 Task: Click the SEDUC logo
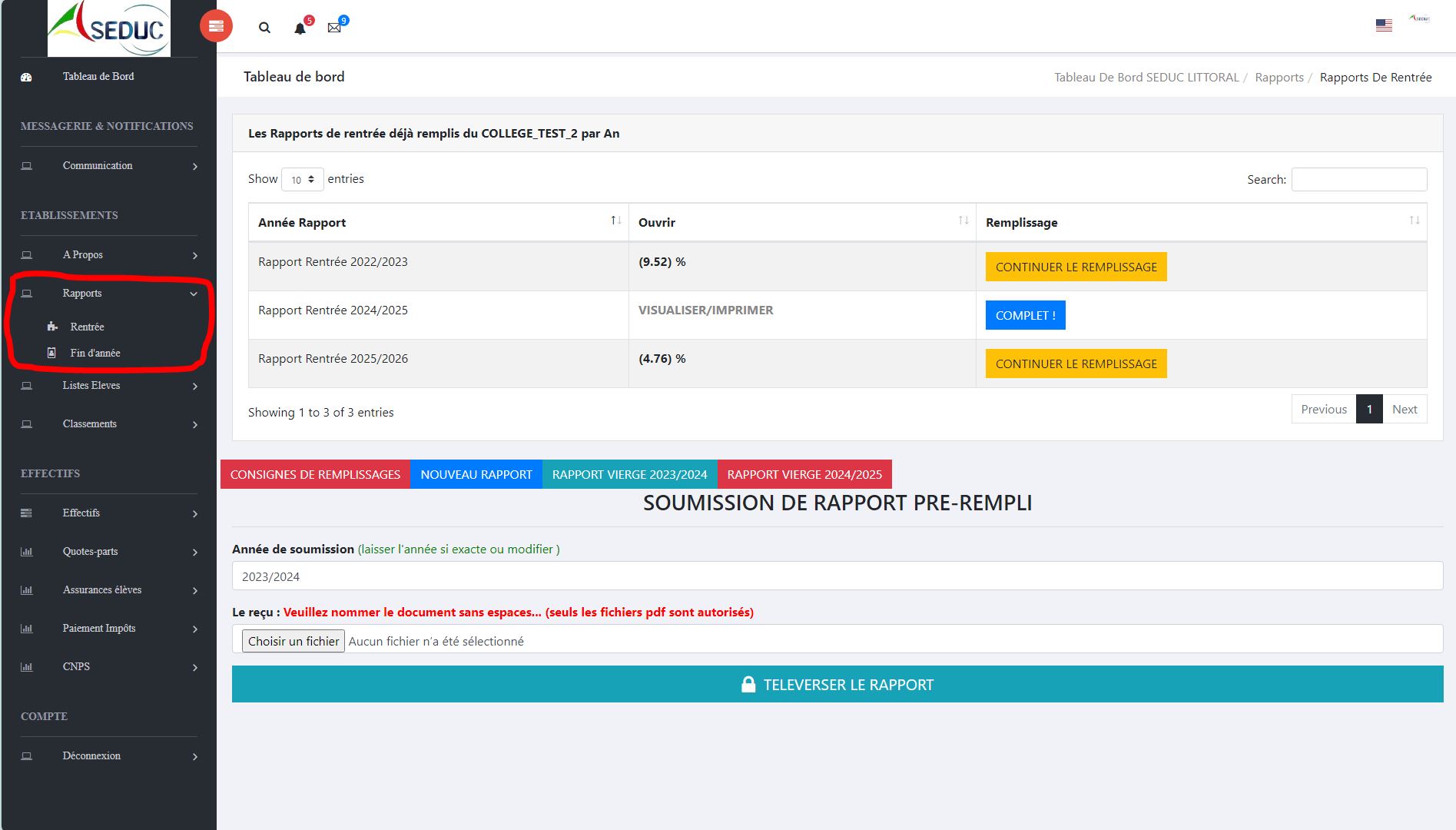click(x=109, y=28)
